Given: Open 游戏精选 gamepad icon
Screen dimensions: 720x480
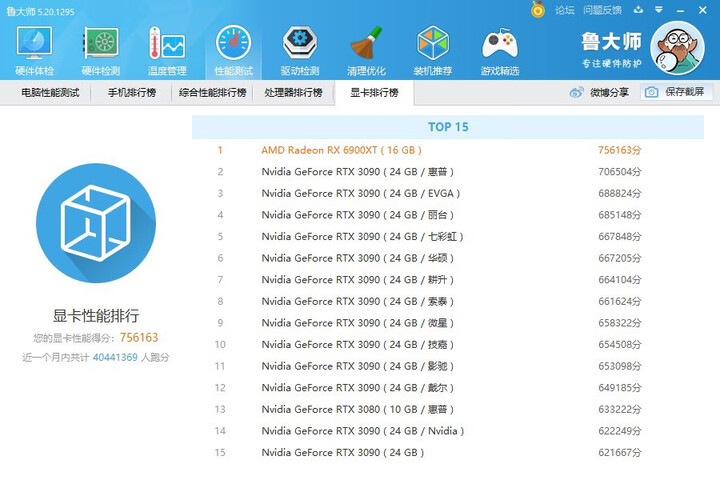Looking at the screenshot, I should pos(500,43).
